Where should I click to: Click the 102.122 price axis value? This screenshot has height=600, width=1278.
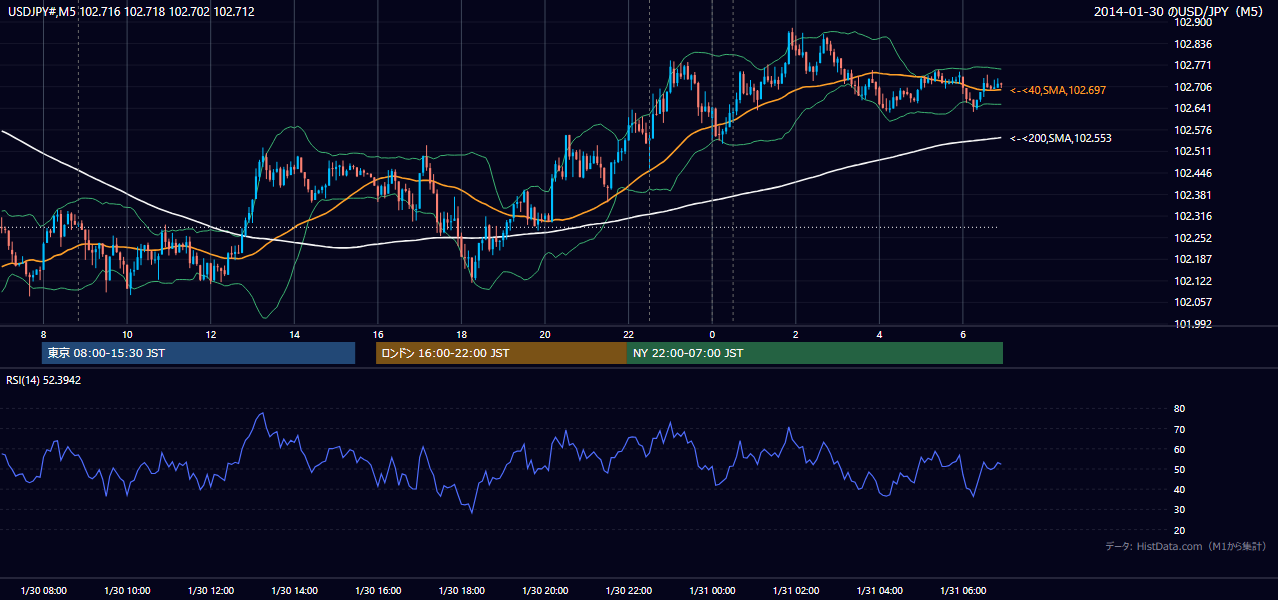coord(1192,281)
